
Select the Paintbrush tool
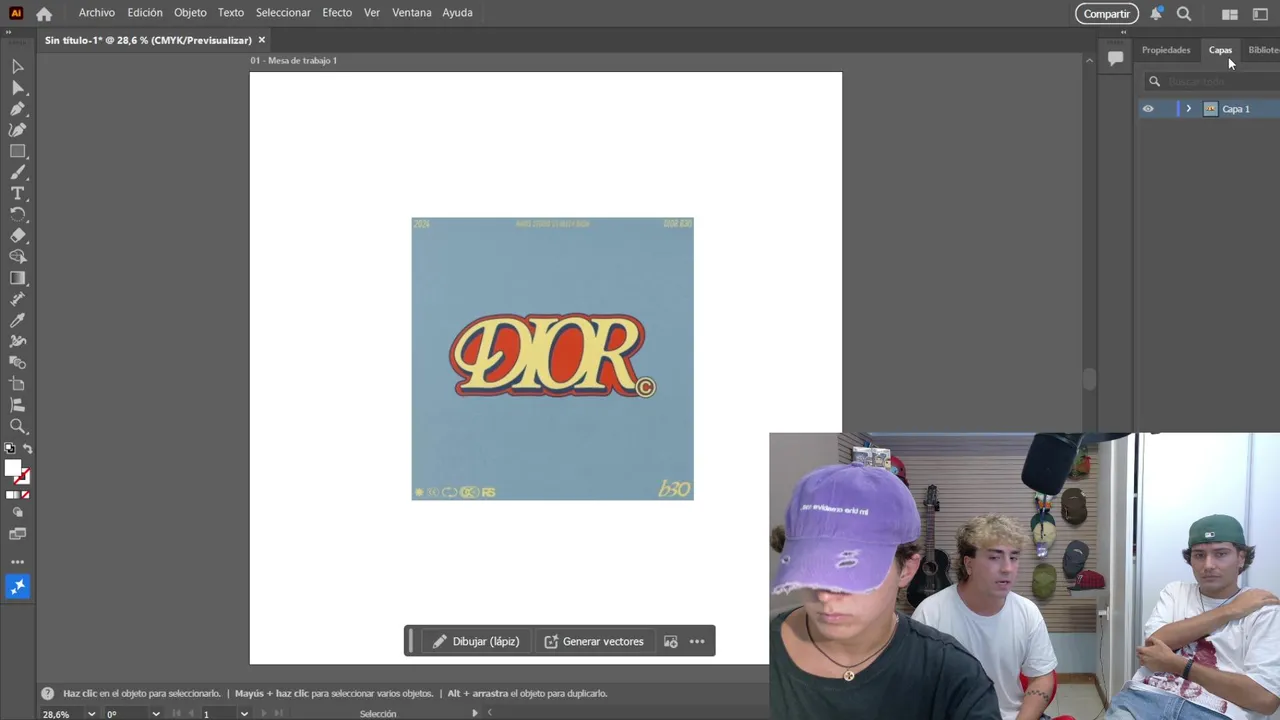[x=17, y=172]
